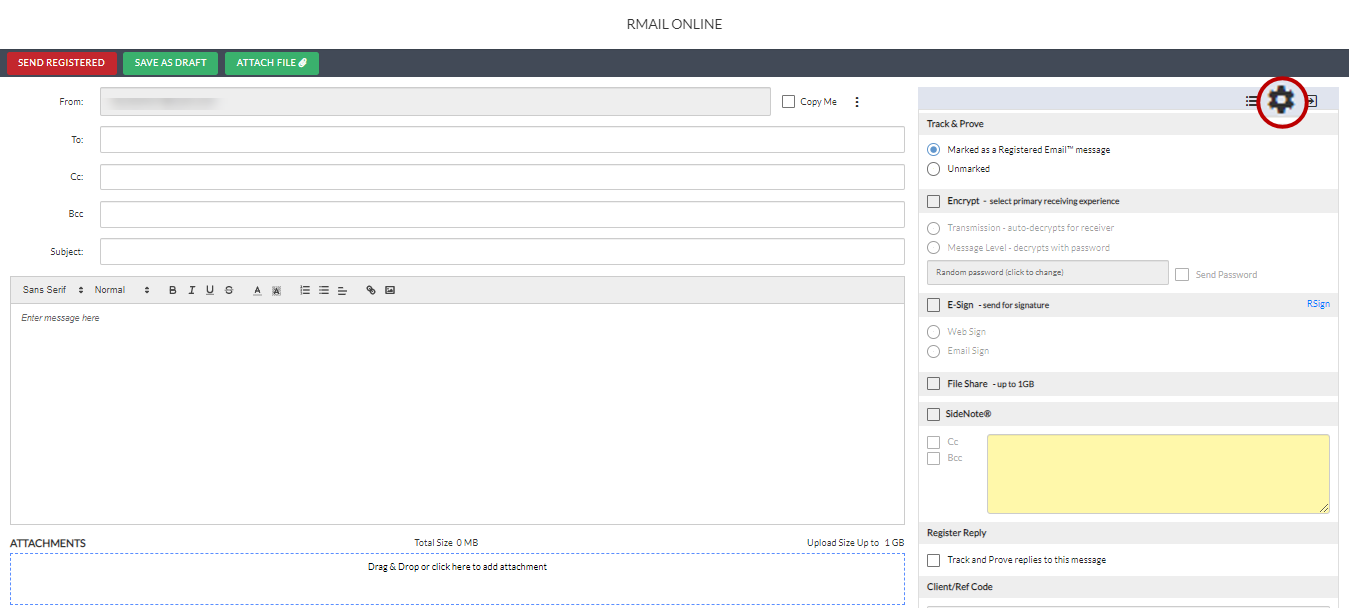Click the Random password field
This screenshot has width=1349, height=608.
[x=1047, y=273]
